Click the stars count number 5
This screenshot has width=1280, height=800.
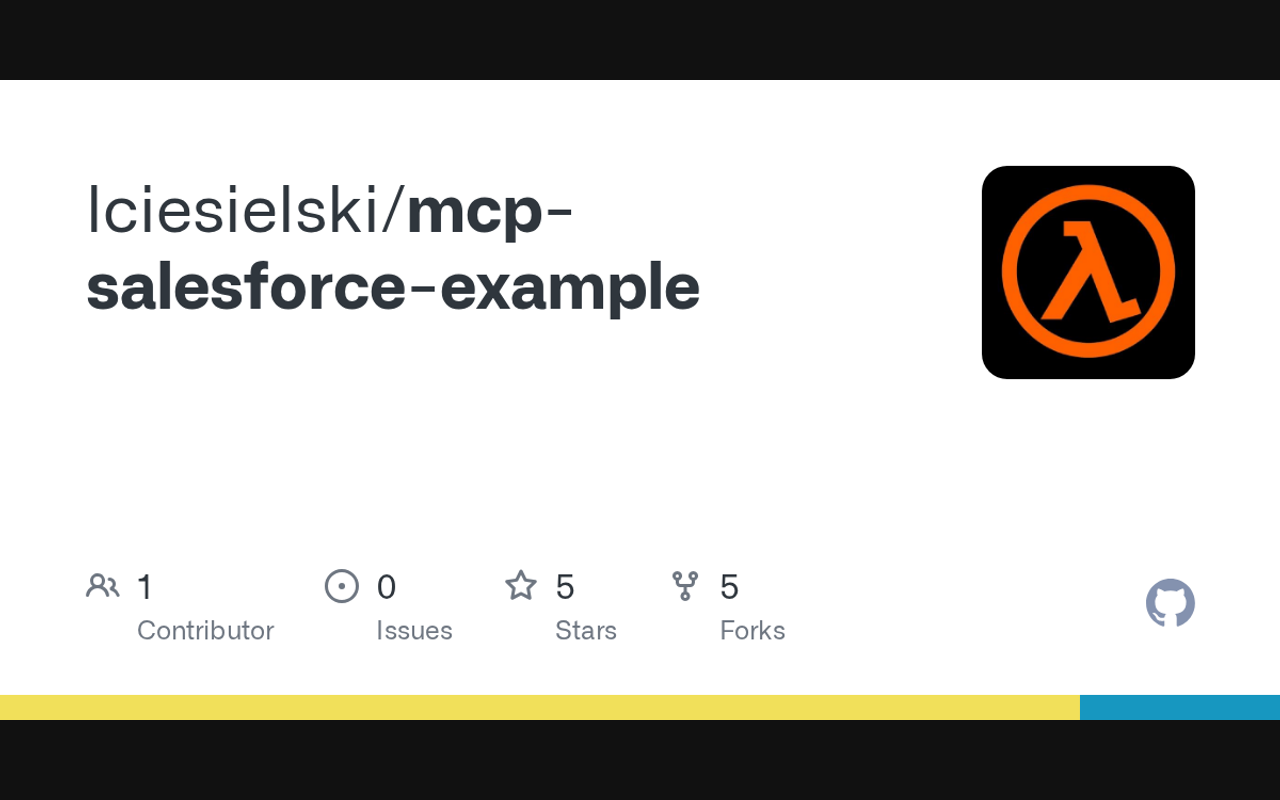(x=565, y=587)
